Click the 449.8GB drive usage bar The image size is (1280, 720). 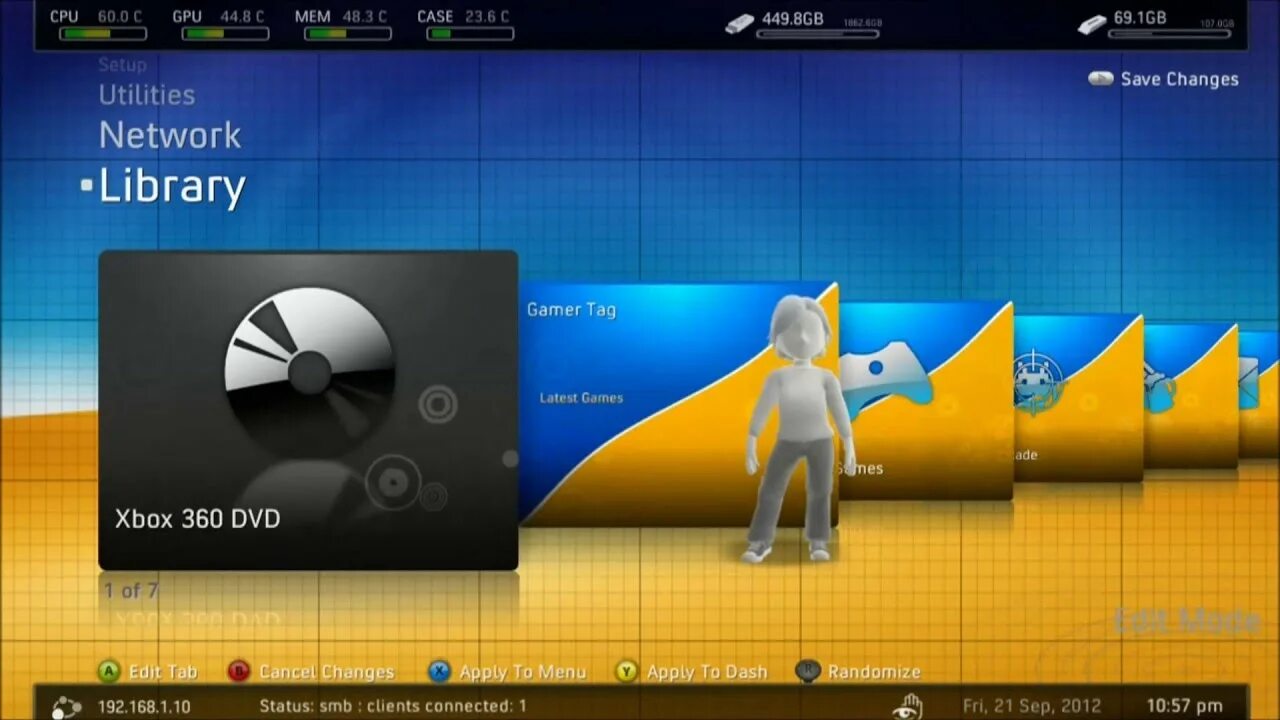click(x=817, y=34)
